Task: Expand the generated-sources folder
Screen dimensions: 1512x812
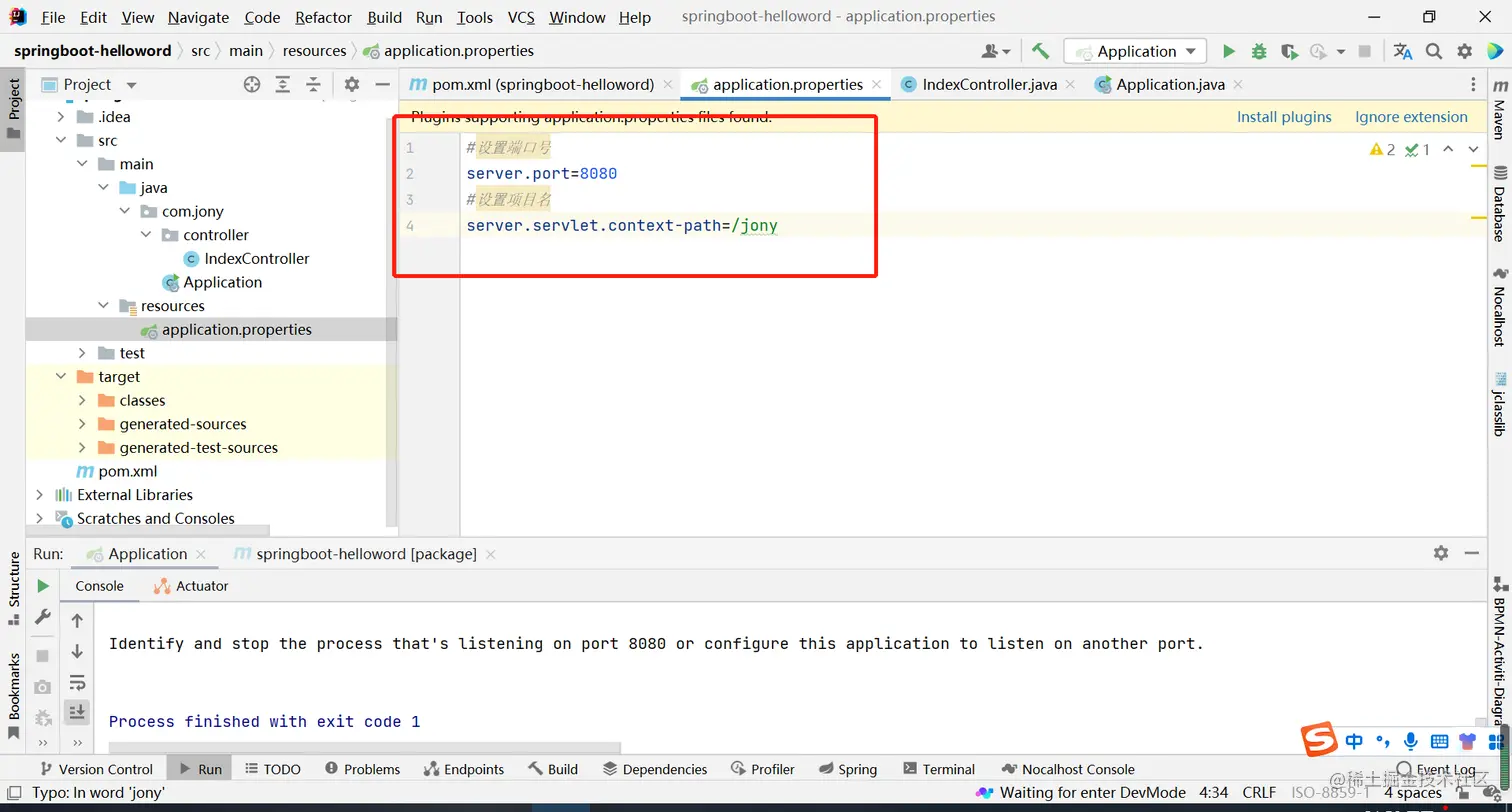Action: [83, 424]
